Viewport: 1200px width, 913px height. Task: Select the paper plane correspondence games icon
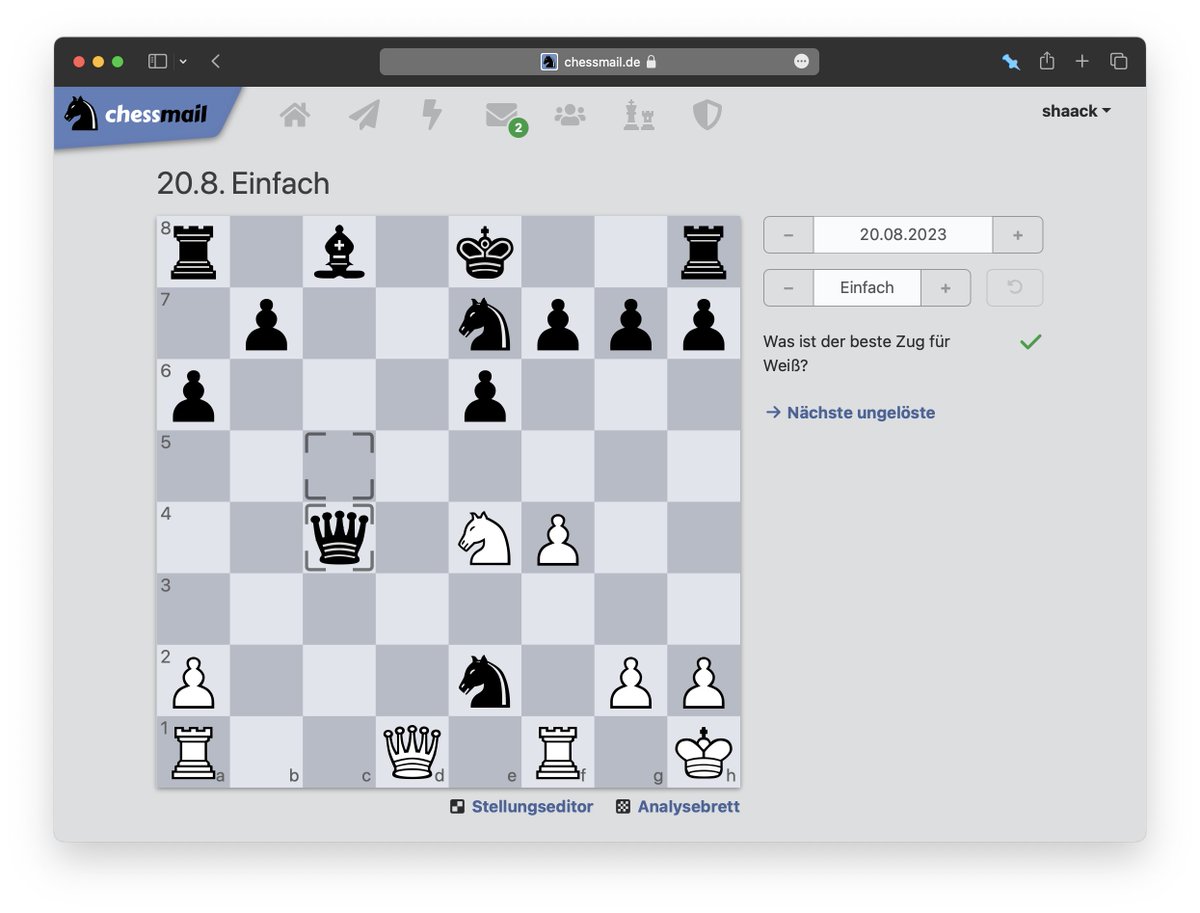tap(363, 114)
